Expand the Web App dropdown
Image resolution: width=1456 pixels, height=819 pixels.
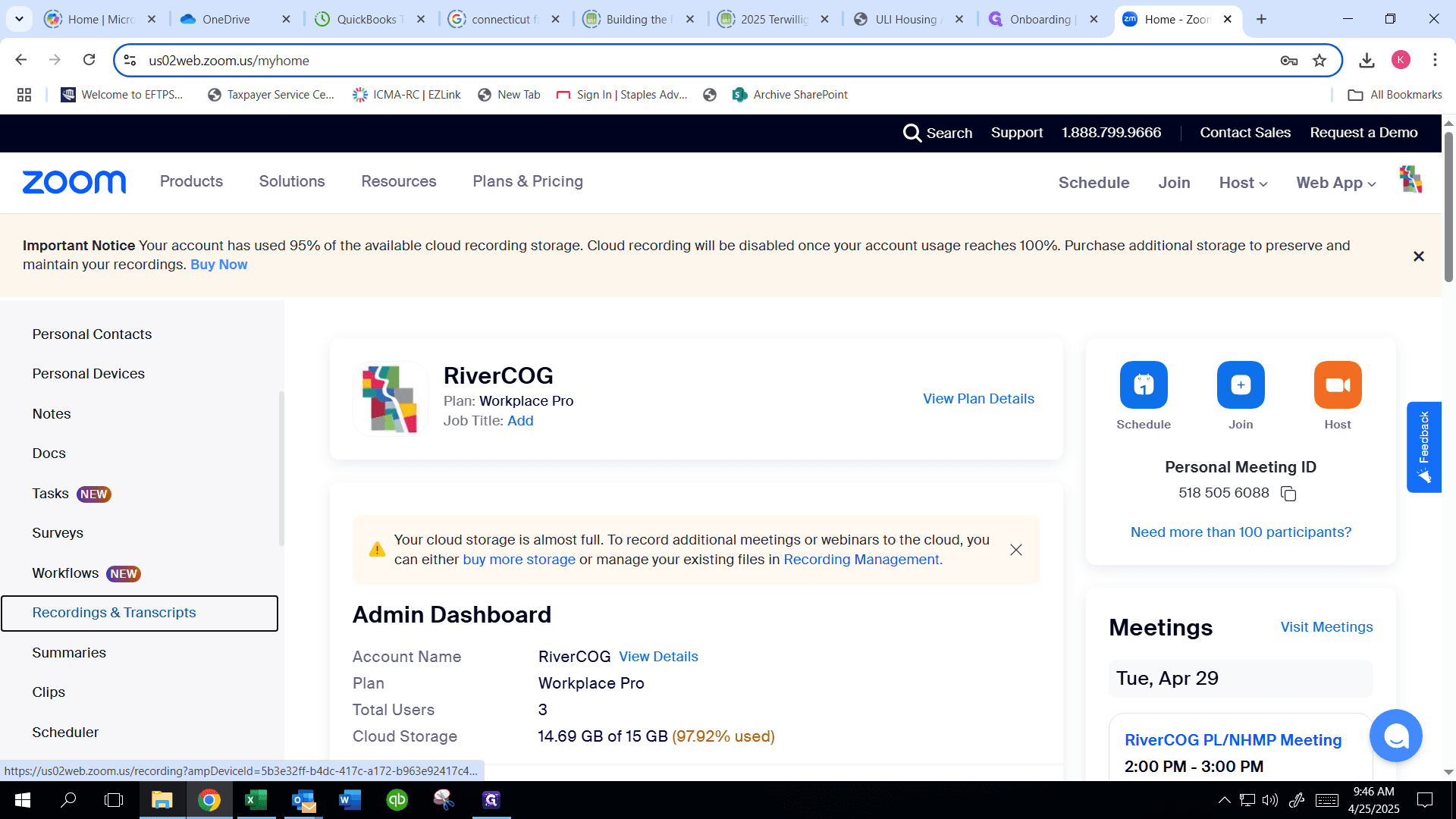(1336, 183)
